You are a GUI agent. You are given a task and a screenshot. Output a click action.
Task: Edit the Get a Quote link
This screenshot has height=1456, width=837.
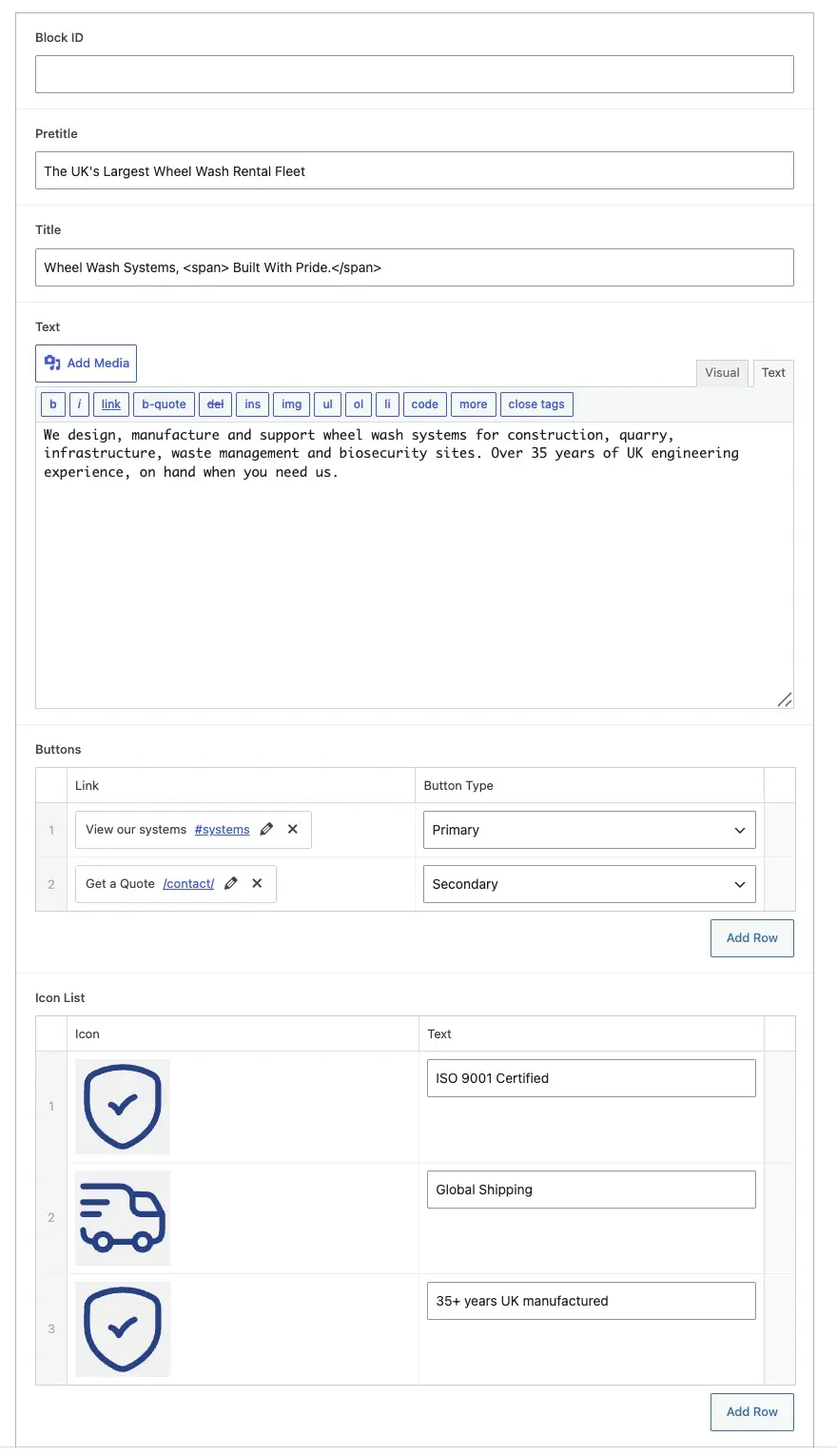(x=231, y=884)
